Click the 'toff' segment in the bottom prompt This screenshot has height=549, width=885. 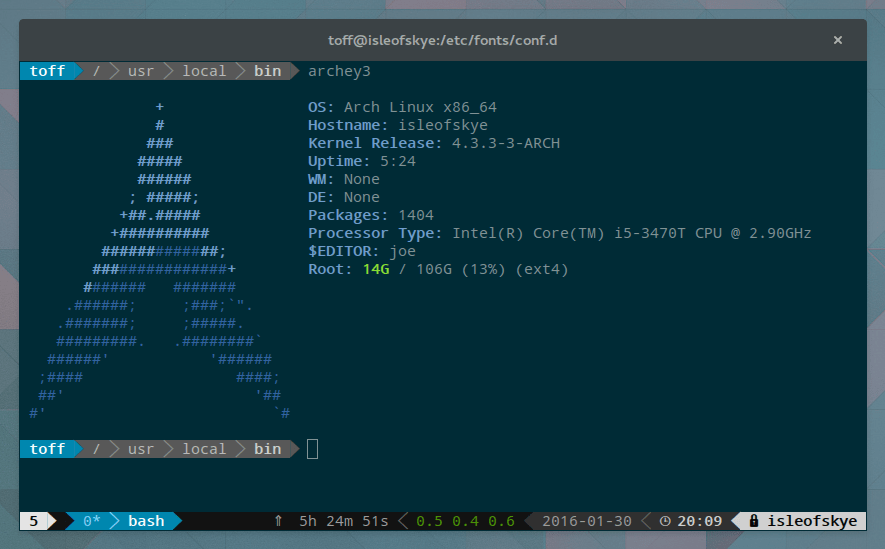coord(47,449)
